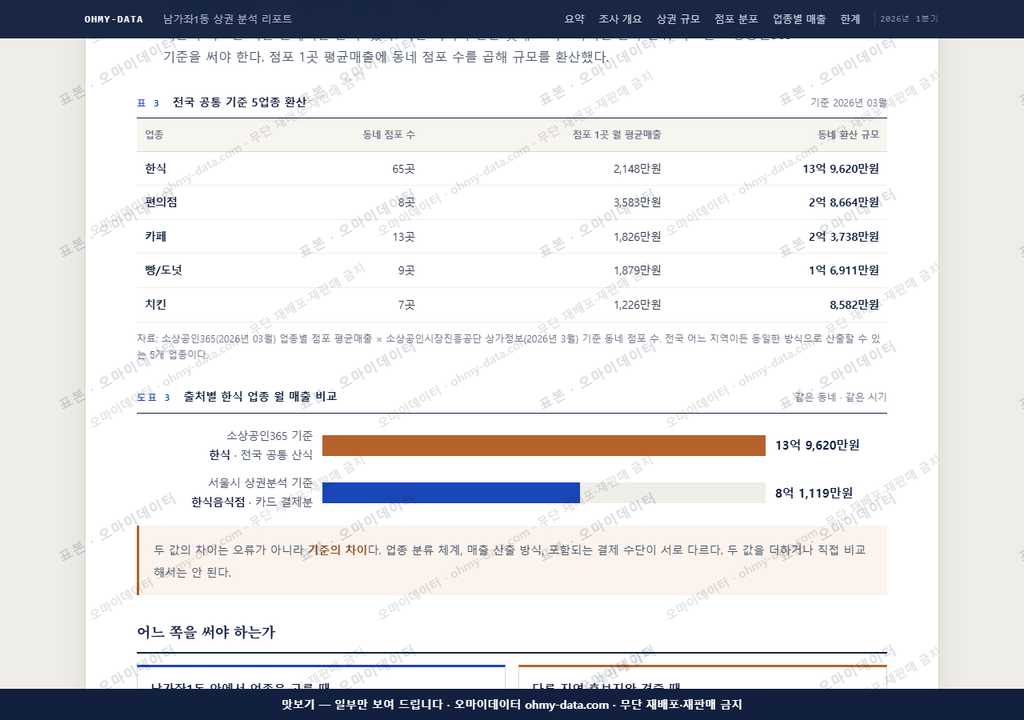Click the 업종 column header

pos(154,135)
